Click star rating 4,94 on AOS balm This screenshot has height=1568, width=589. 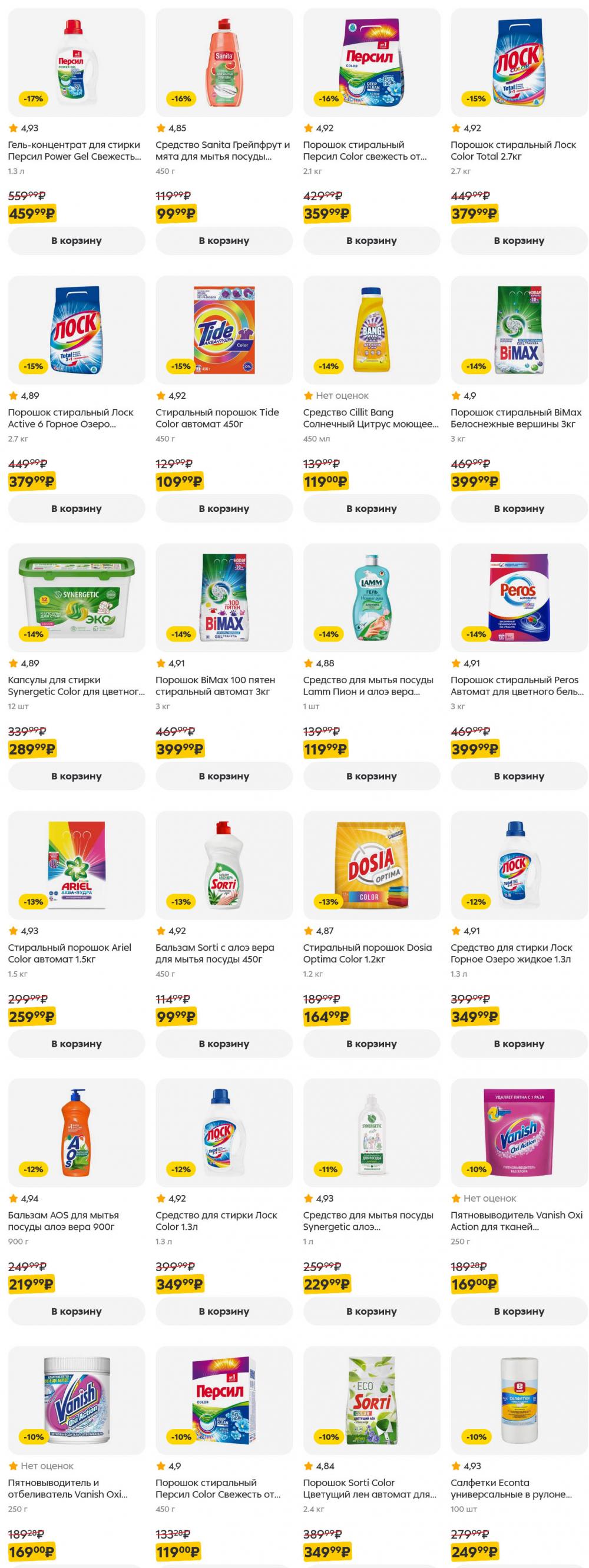[24, 1199]
